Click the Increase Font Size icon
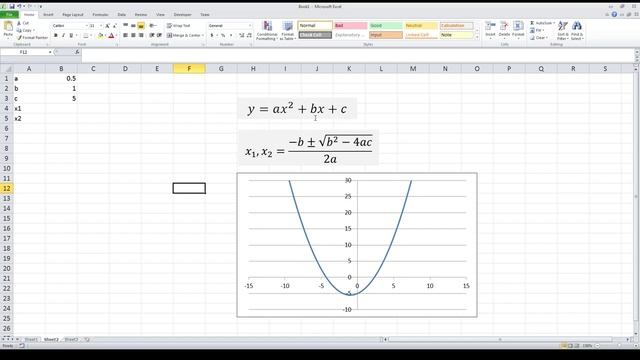Viewport: 640px width, 360px height. click(x=108, y=26)
